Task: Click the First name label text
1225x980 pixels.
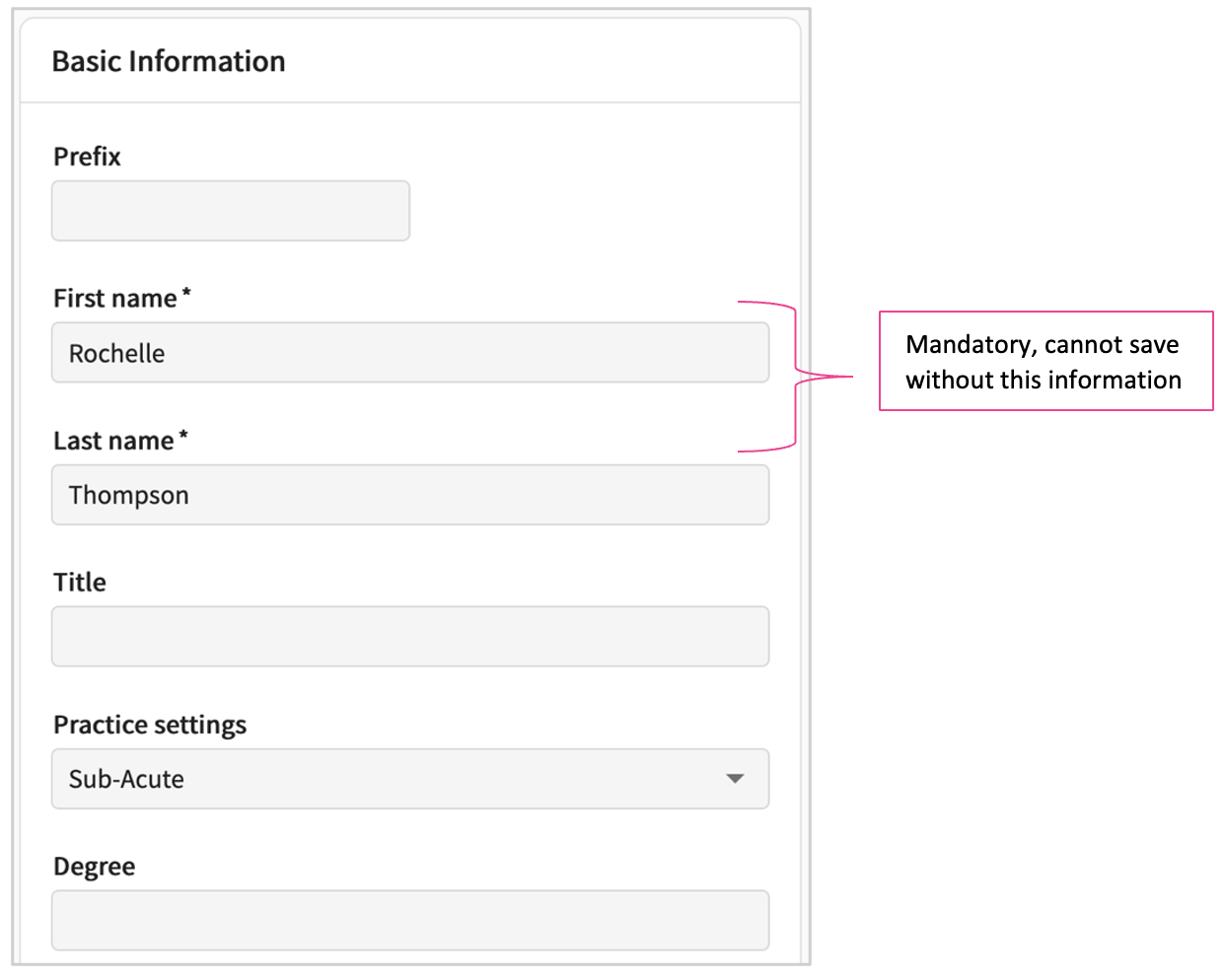Action: [x=114, y=299]
